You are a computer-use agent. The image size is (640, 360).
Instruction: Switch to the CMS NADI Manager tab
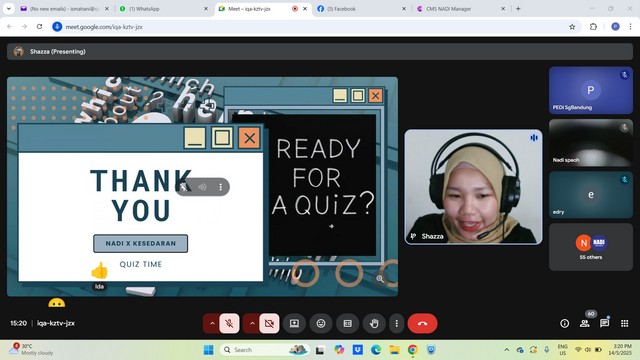click(461, 9)
